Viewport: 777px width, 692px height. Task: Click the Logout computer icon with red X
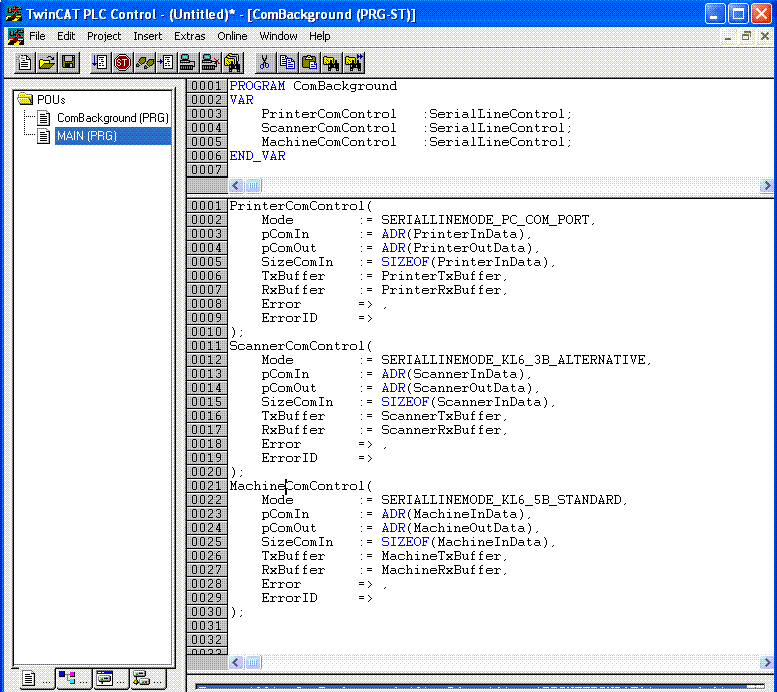(x=210, y=62)
